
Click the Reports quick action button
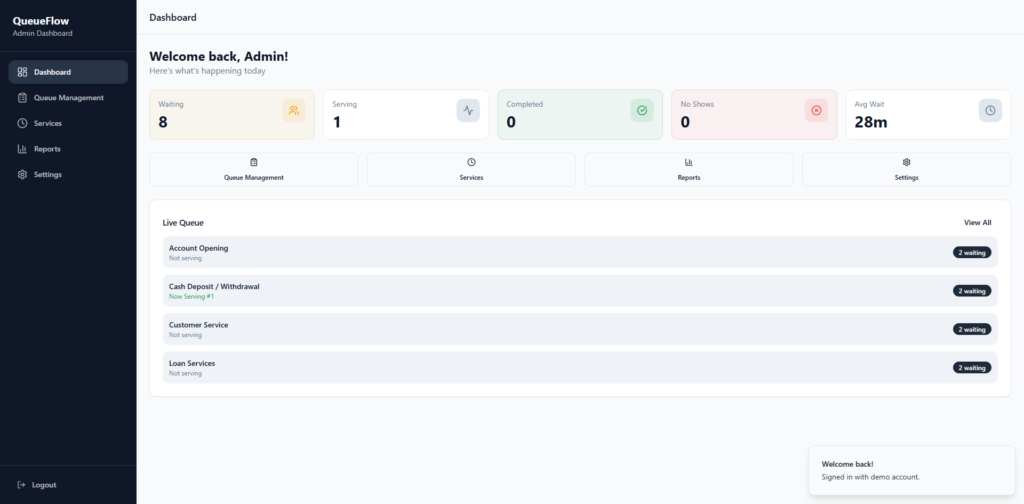click(688, 170)
